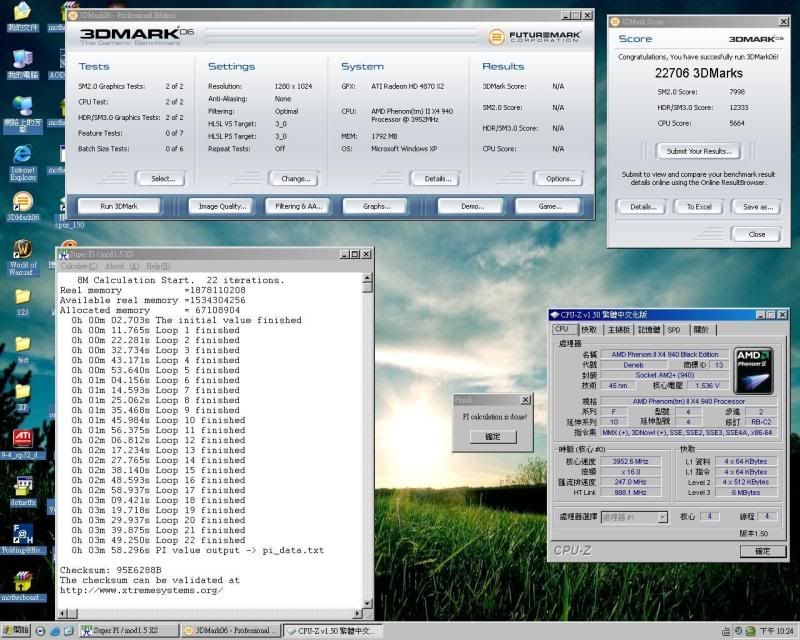Click Close button in 3DMark Score window
This screenshot has width=800, height=640.
[x=756, y=234]
